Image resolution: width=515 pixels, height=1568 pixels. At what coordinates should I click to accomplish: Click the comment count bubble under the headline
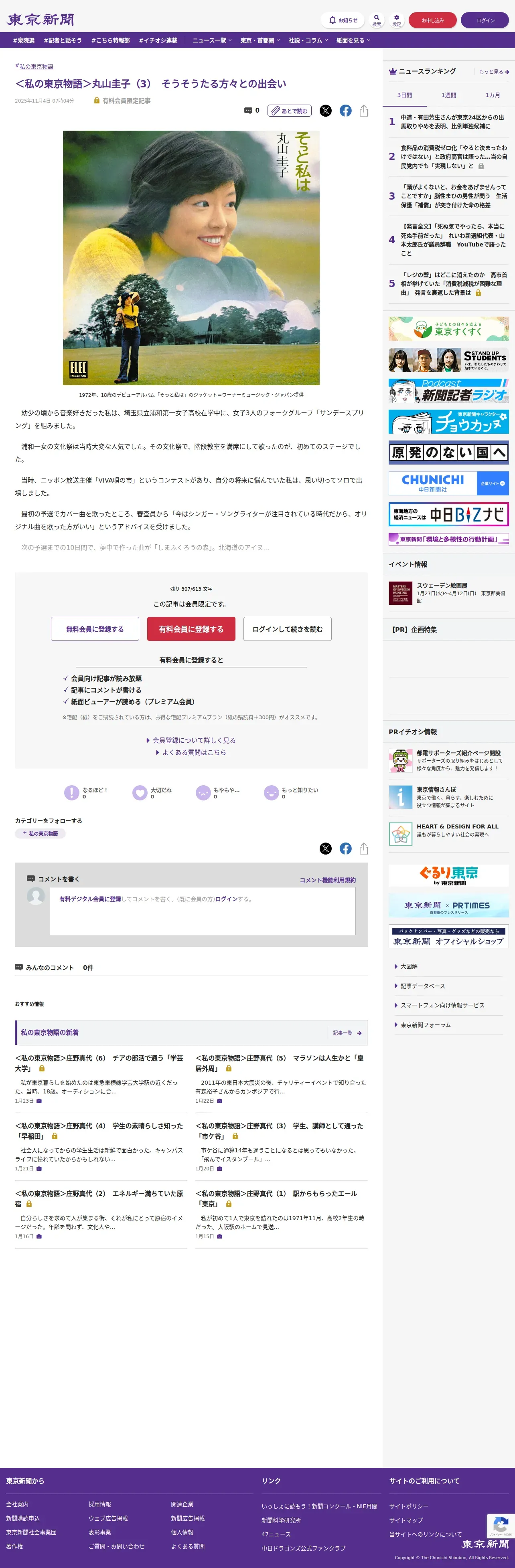click(252, 111)
